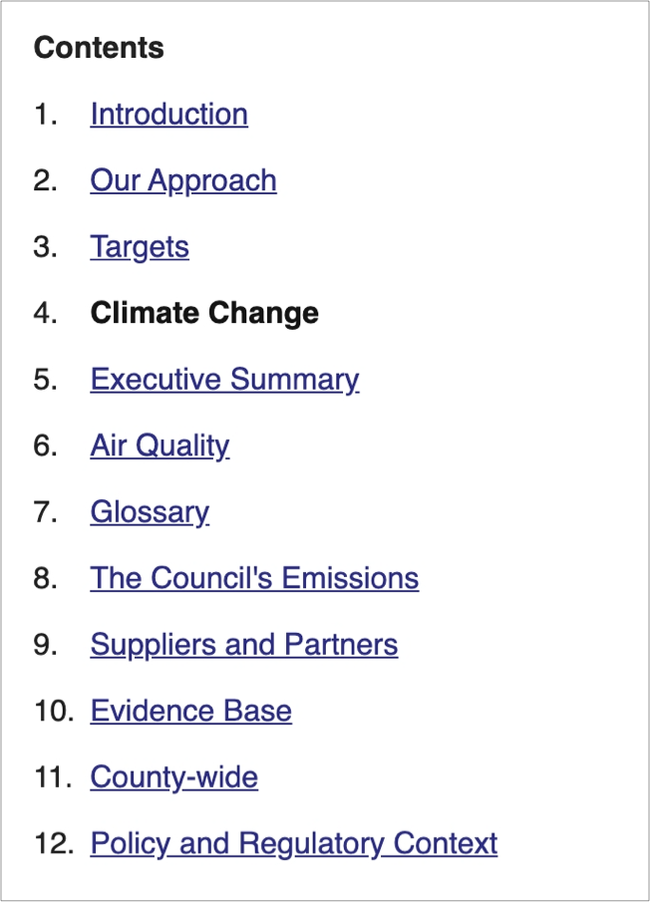Screen dimensions: 650x902
Task: Open the Introduction link
Action: click(169, 114)
